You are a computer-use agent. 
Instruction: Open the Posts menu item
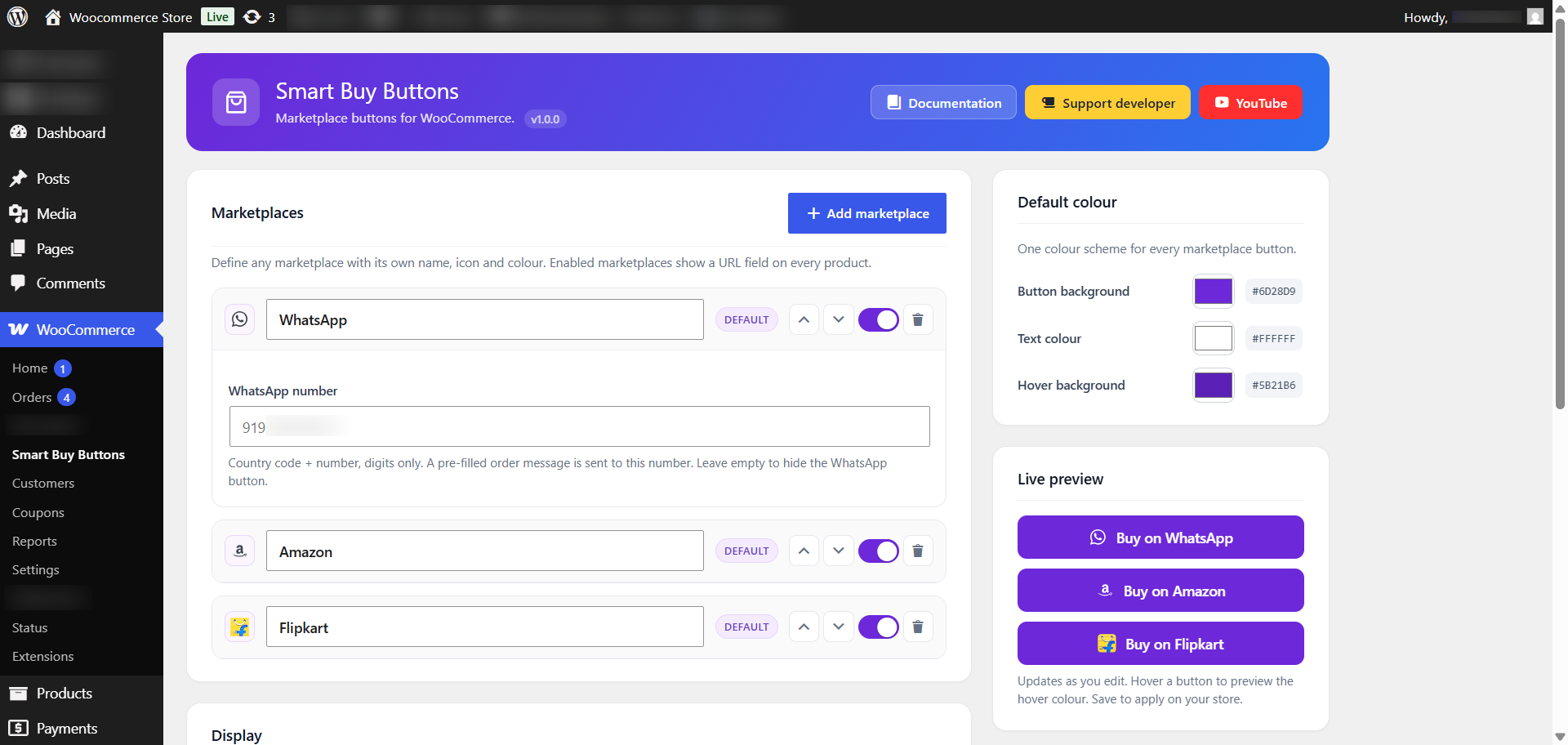pos(82,178)
